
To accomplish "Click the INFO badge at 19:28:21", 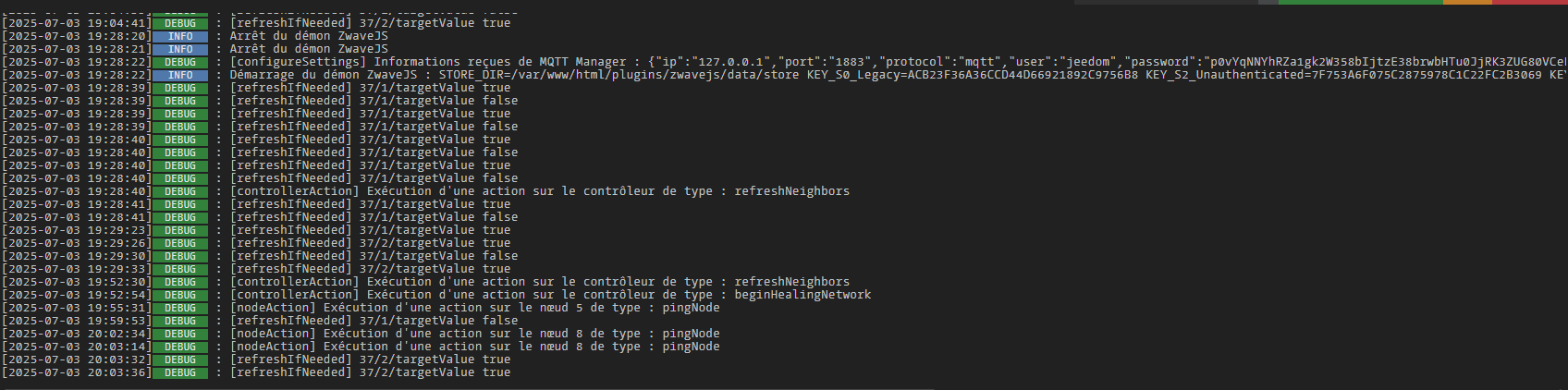I will tap(180, 49).
